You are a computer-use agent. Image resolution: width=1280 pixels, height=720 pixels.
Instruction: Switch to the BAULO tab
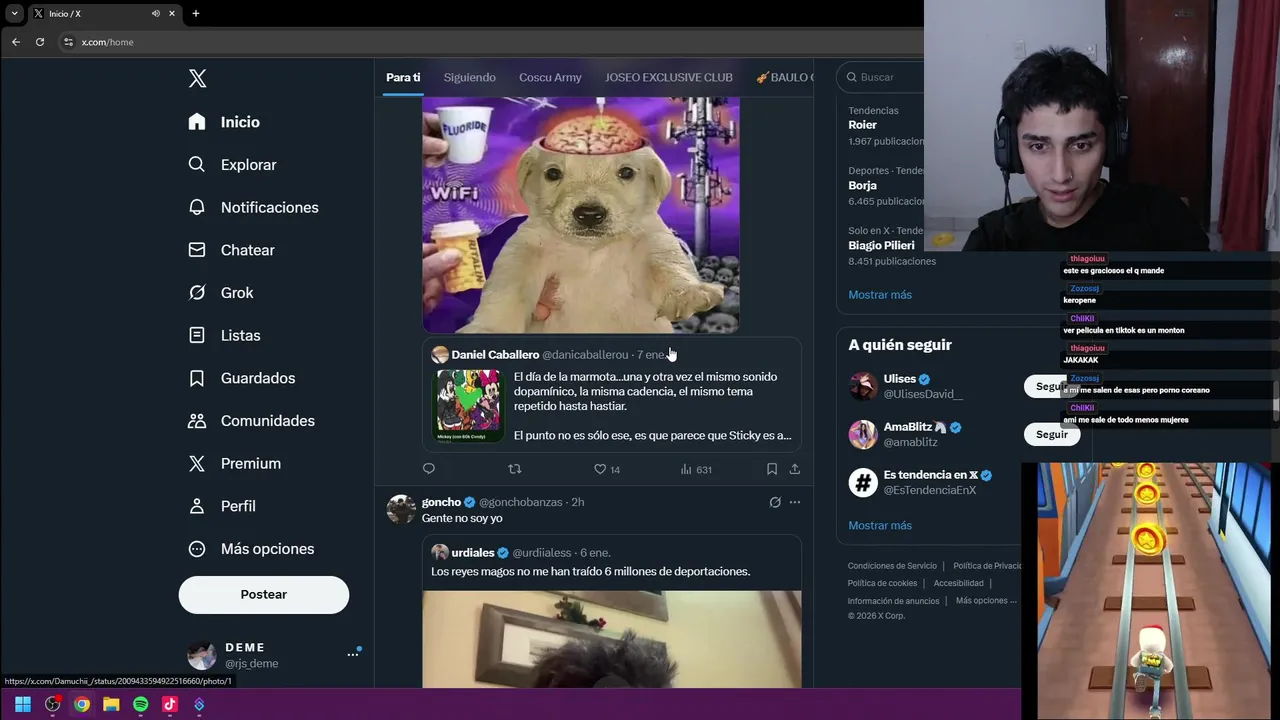pos(785,77)
